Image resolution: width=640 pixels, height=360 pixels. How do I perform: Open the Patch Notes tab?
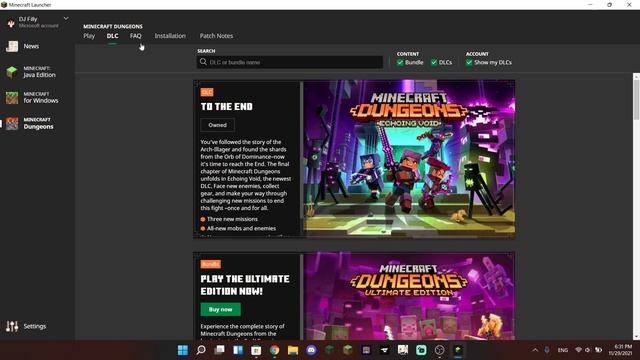(216, 36)
